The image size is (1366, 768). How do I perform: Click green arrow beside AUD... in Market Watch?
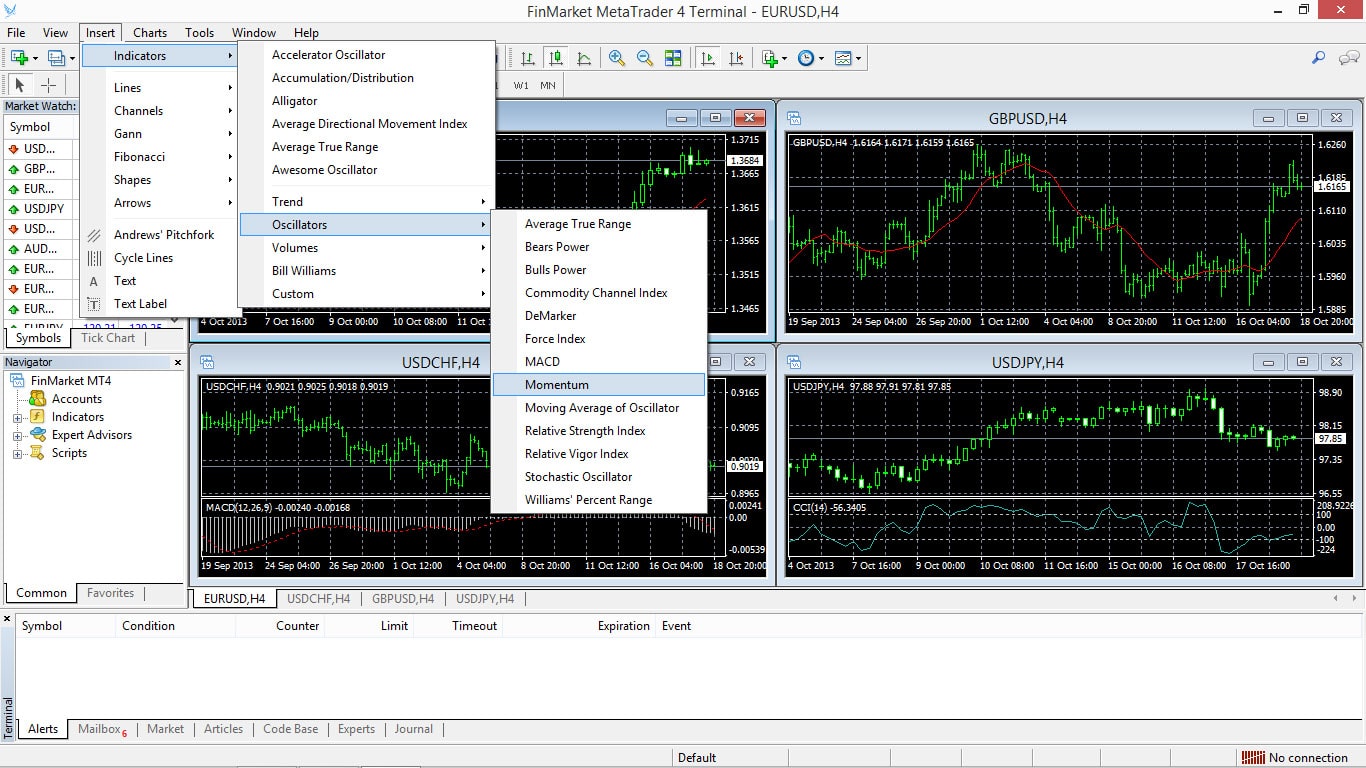point(14,249)
